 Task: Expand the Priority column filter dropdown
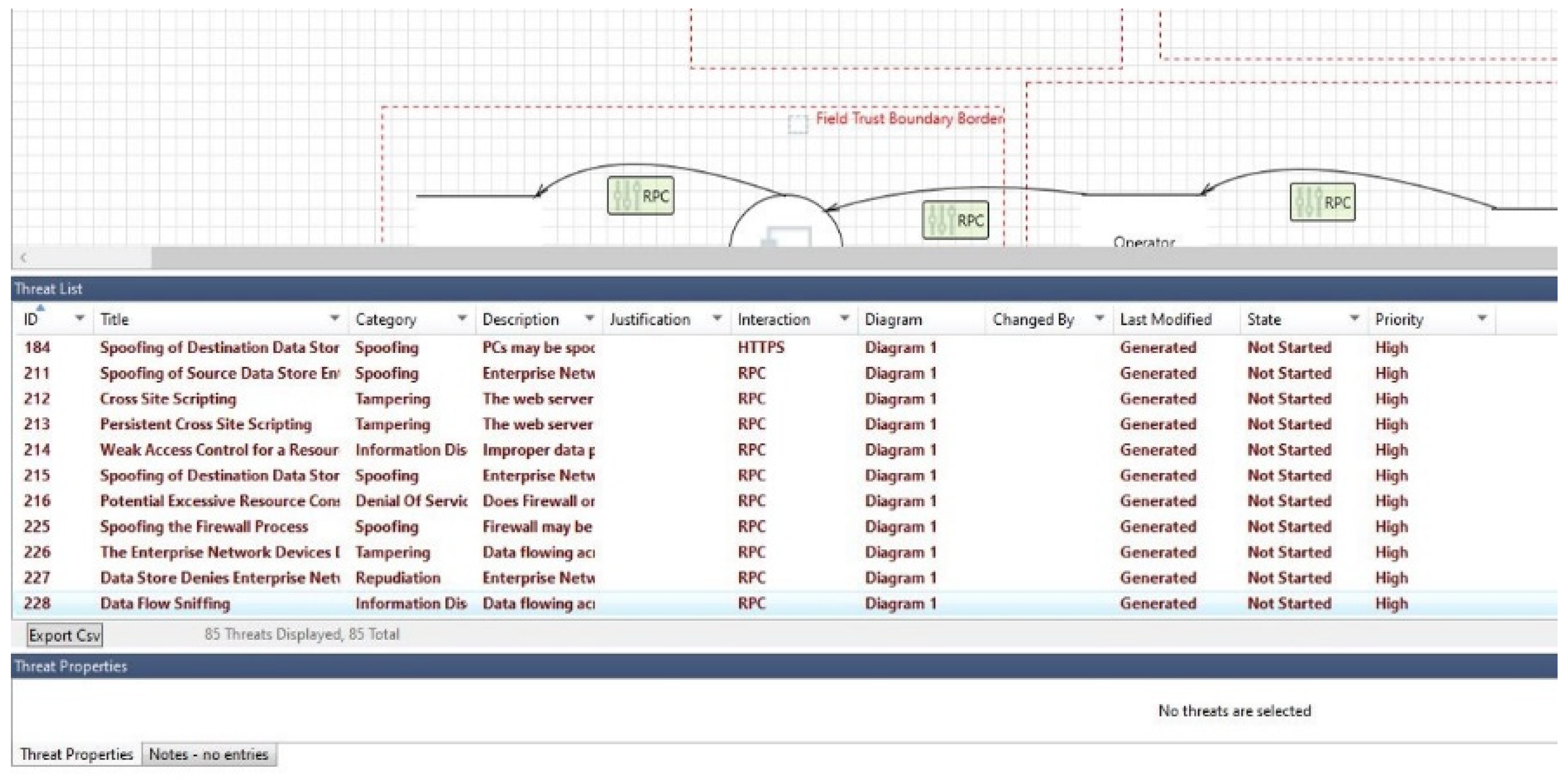pos(1482,318)
